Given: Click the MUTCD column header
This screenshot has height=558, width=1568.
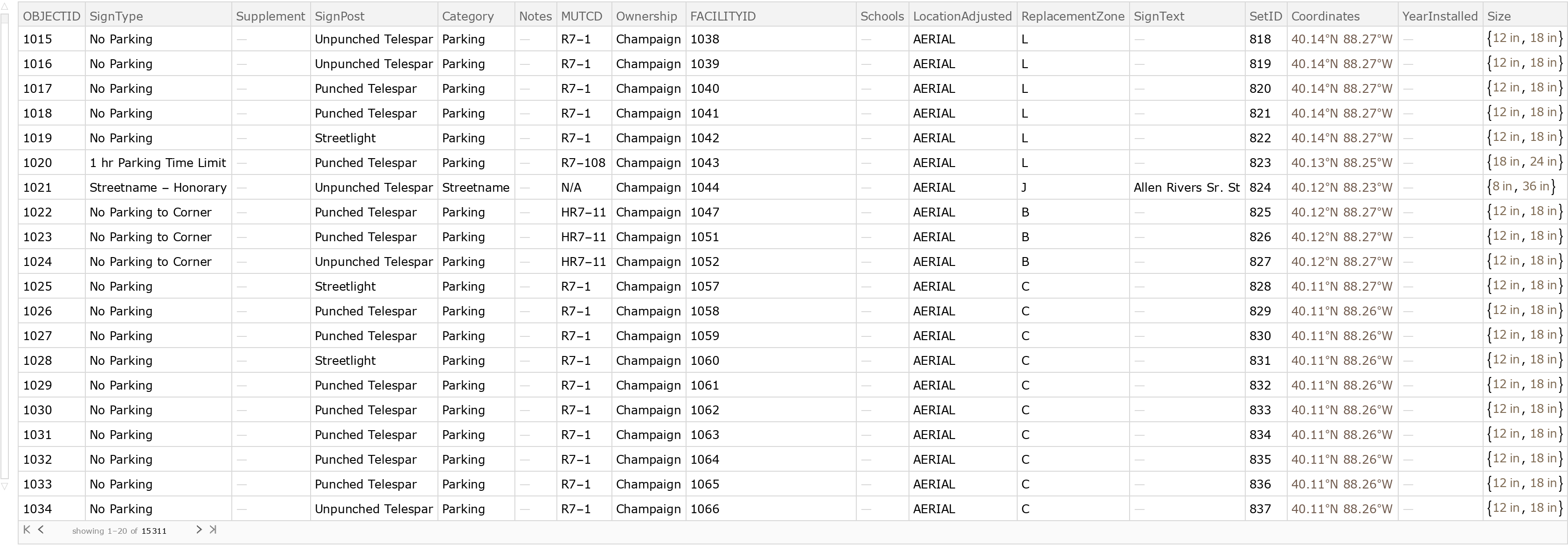Looking at the screenshot, I should tap(581, 16).
